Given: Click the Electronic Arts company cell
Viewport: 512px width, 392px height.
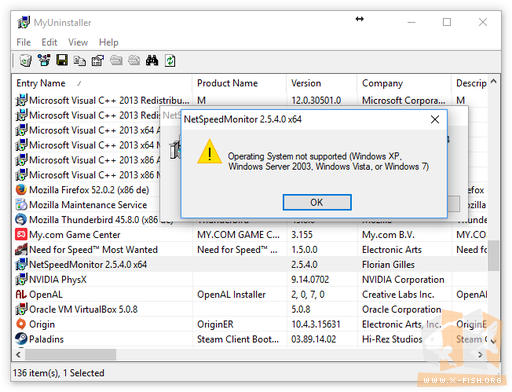Looking at the screenshot, I should (392, 250).
